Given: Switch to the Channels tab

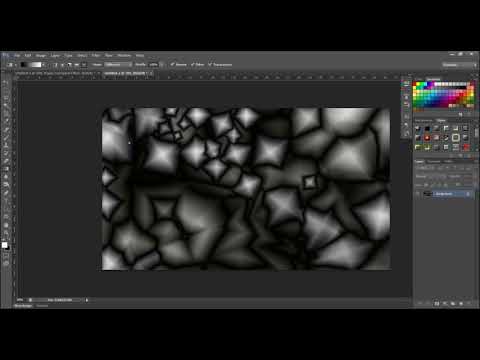Looking at the screenshot, I should 434,161.
